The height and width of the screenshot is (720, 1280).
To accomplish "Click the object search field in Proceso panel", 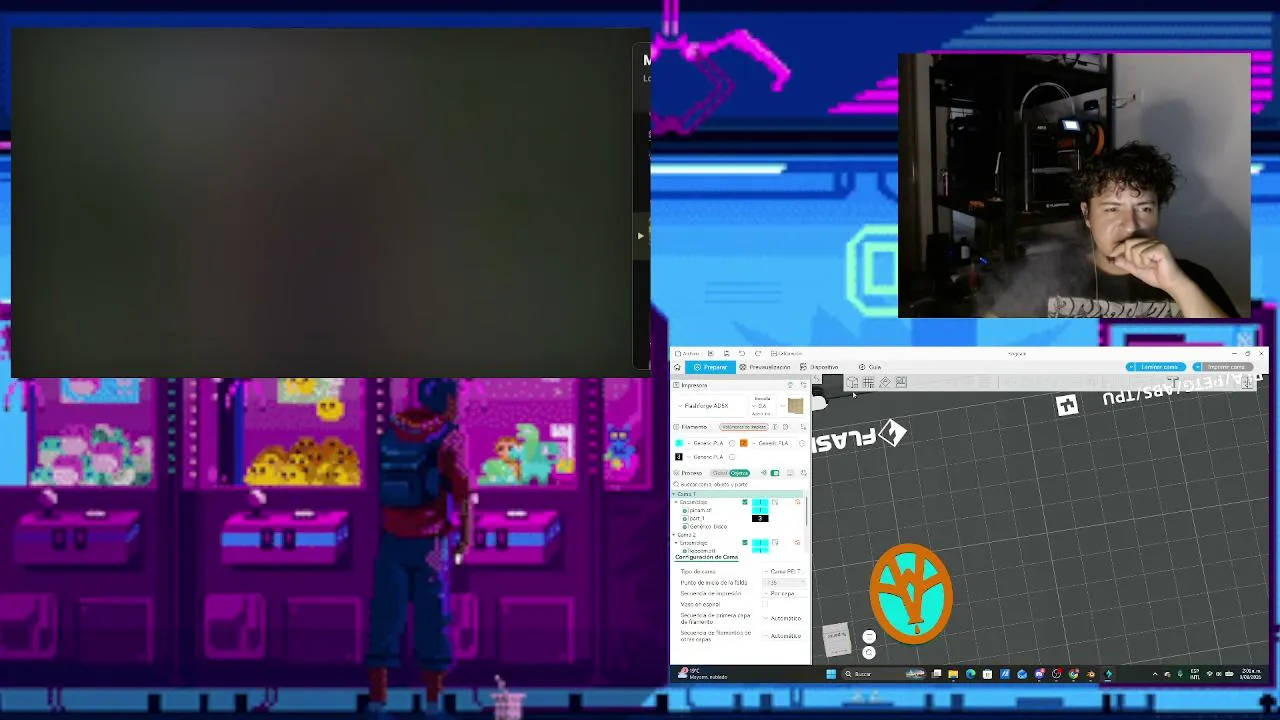I will [738, 484].
